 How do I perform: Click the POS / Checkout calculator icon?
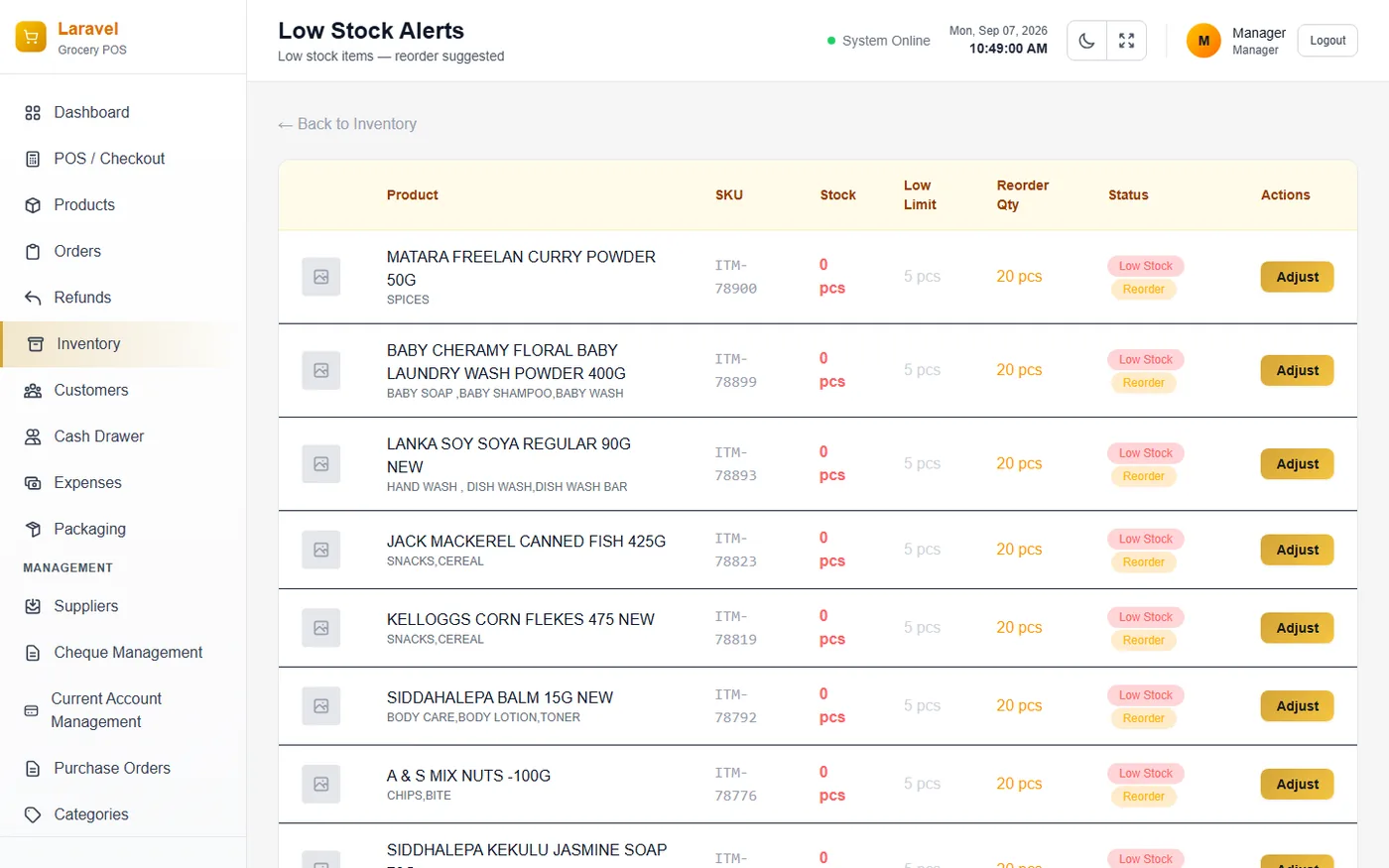(33, 159)
